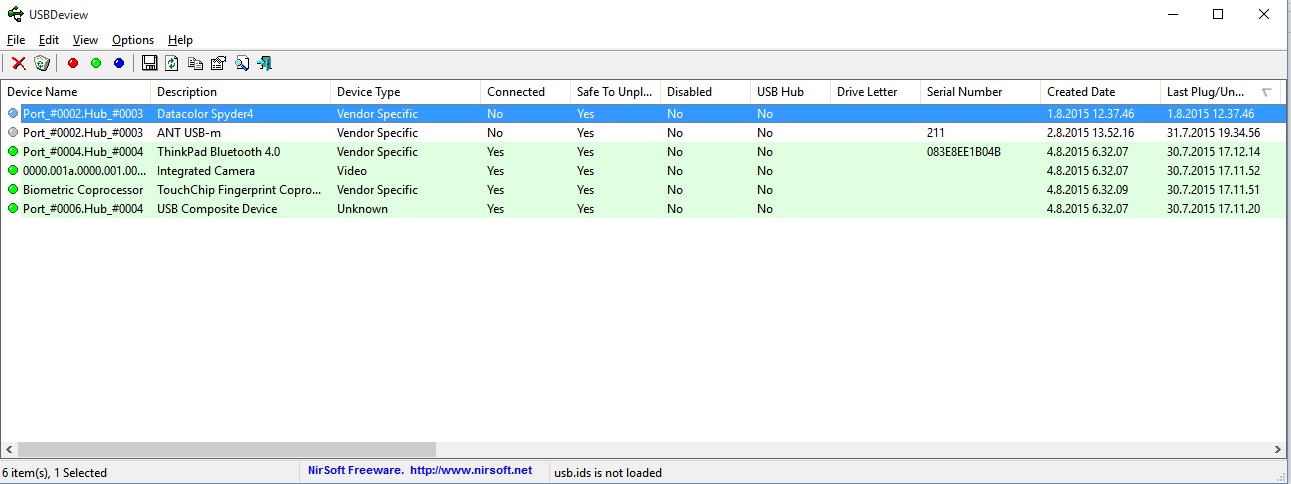Click green dot of USB Composite Device row

point(13,209)
